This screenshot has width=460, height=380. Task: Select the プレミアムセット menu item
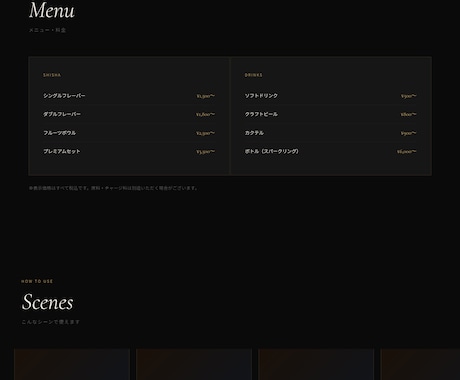point(62,151)
